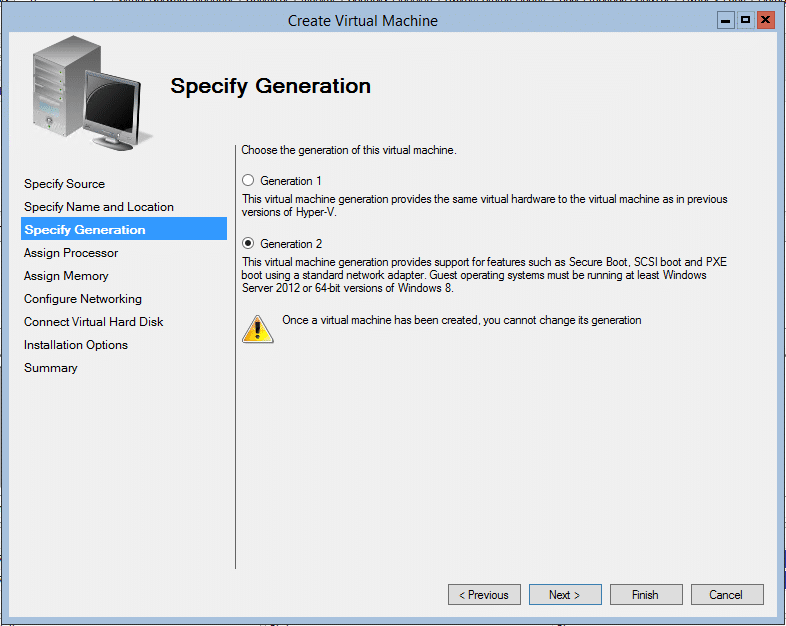Select the Generation 1 radio button

click(248, 181)
